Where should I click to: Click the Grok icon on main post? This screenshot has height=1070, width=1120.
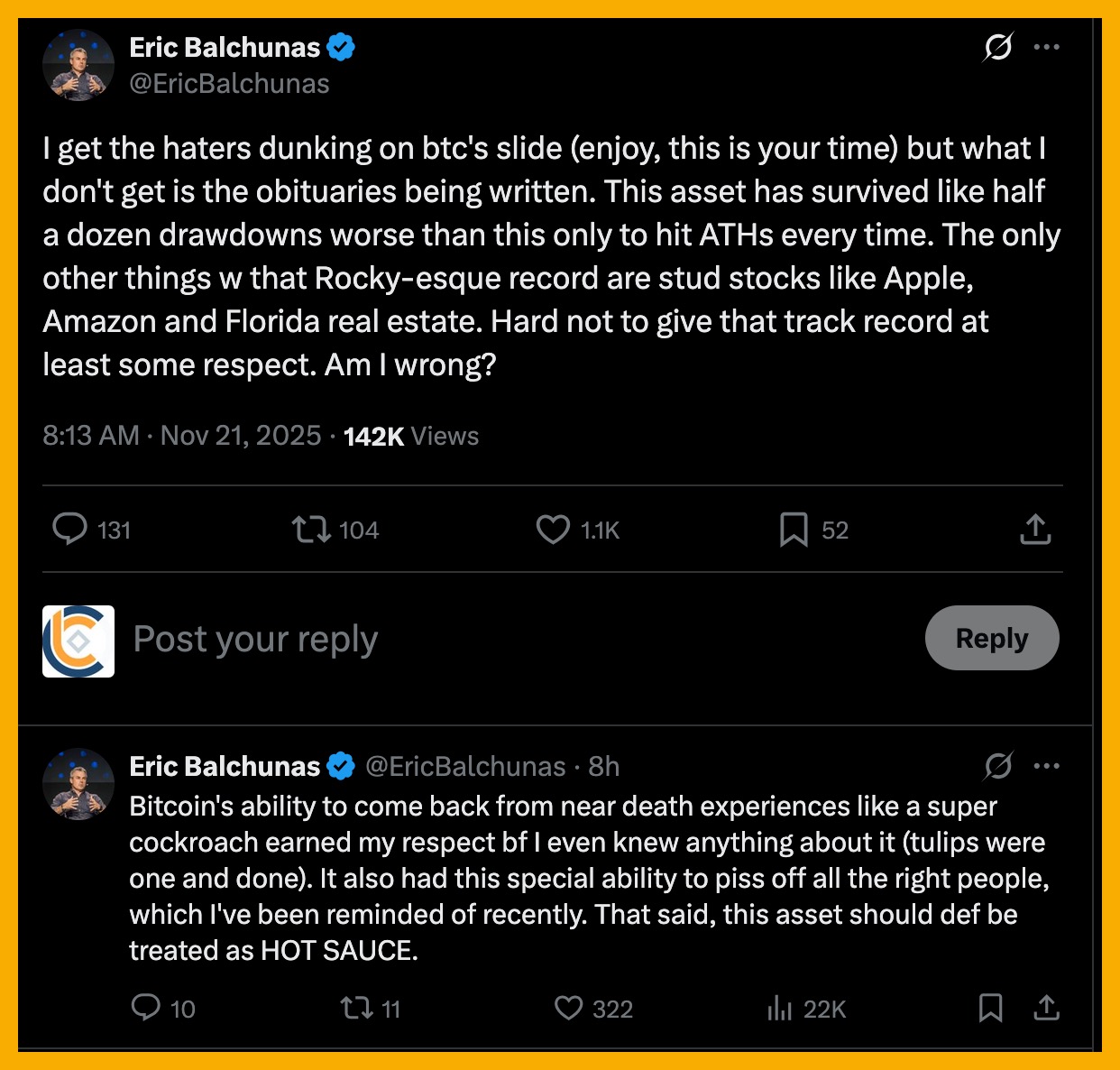tap(997, 47)
